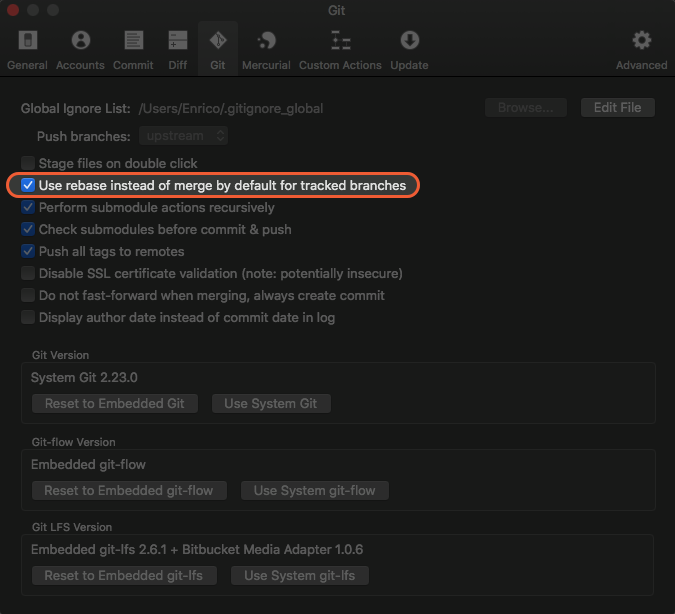Click the Embedded git-flow version text
675x614 pixels.
[88, 465]
